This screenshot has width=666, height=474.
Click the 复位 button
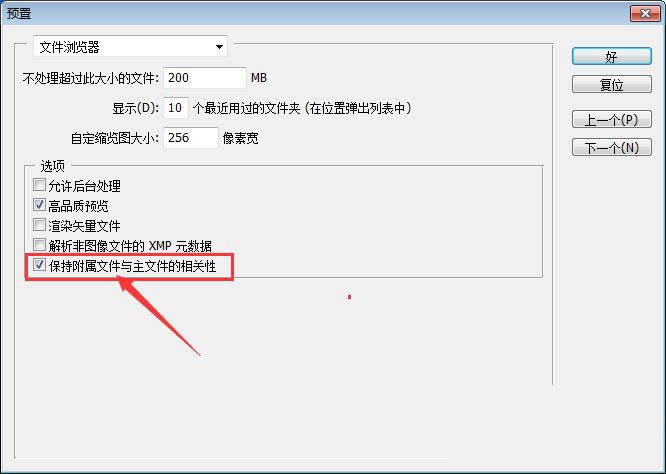pyautogui.click(x=612, y=85)
